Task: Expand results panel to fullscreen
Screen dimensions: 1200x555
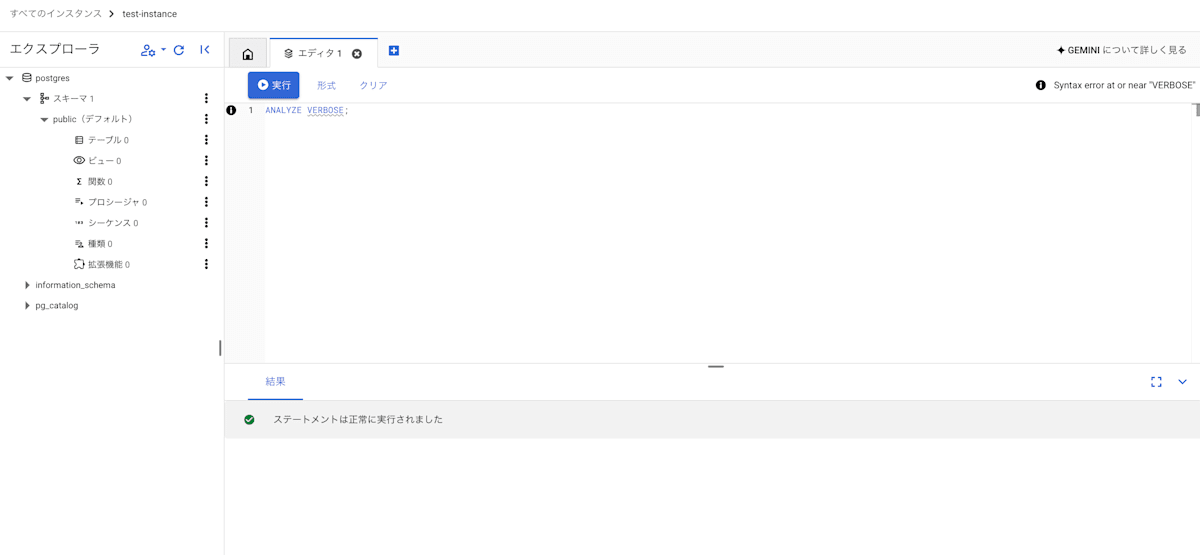Action: [x=1156, y=382]
